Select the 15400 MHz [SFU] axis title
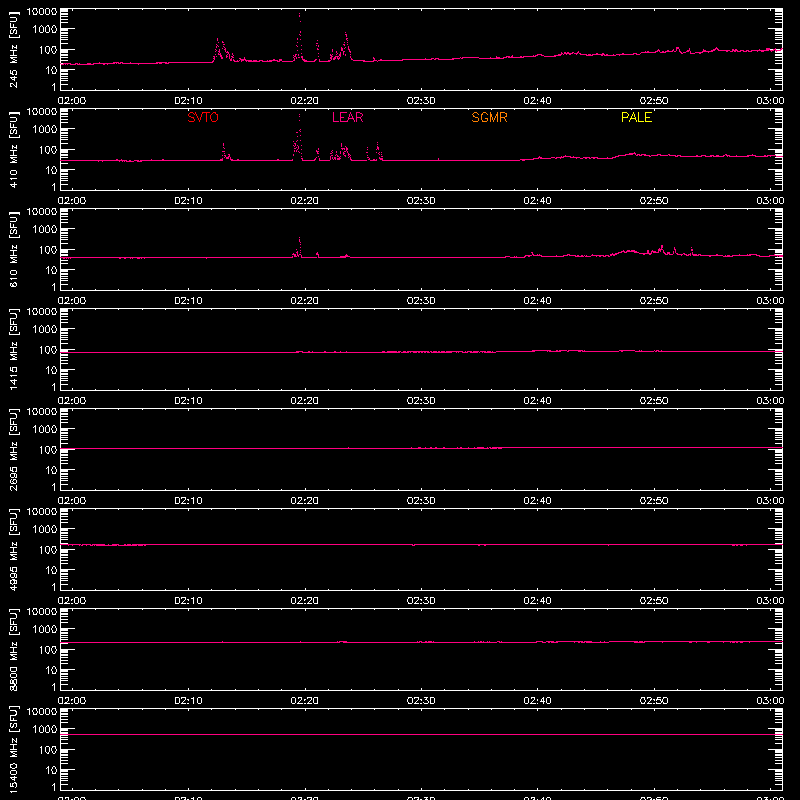Image resolution: width=800 pixels, height=800 pixels. click(13, 749)
